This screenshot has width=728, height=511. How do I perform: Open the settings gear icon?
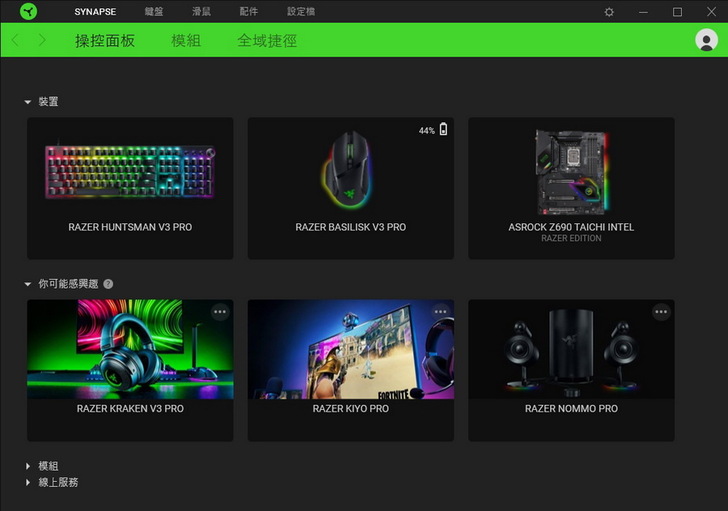click(x=609, y=12)
